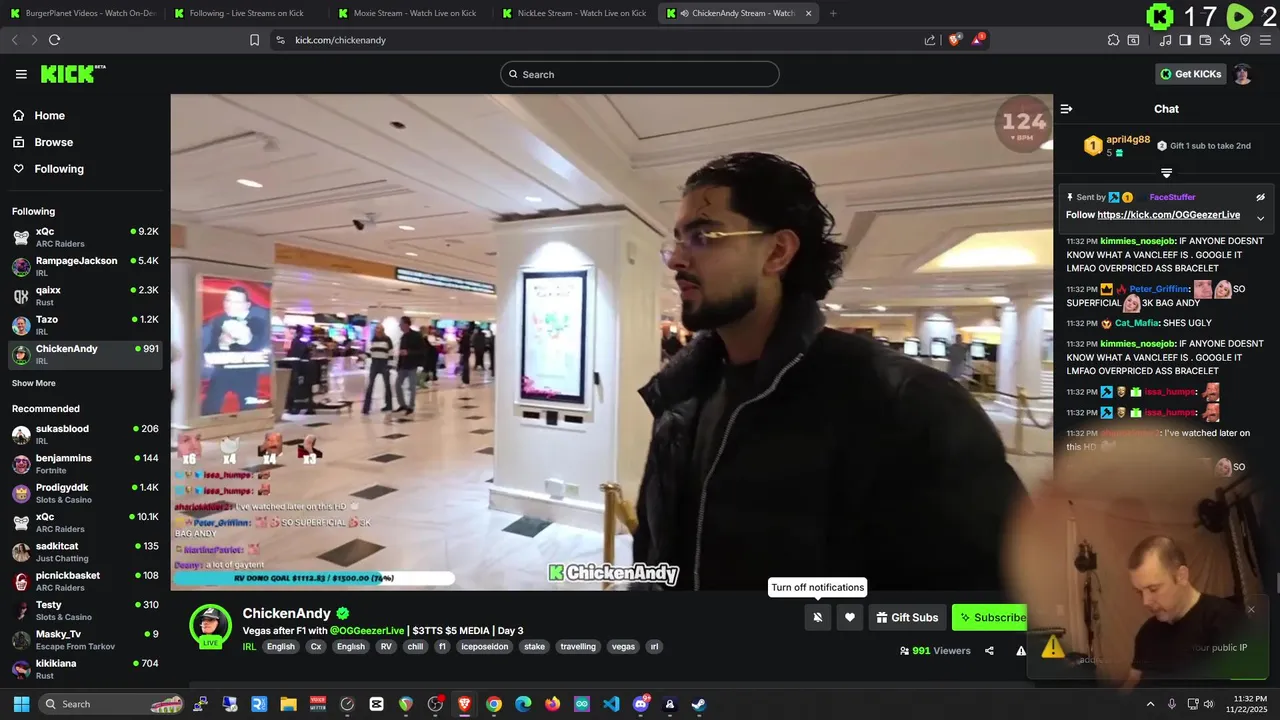Open the browser extensions puzzle icon
The width and height of the screenshot is (1280, 720).
pyautogui.click(x=1113, y=40)
